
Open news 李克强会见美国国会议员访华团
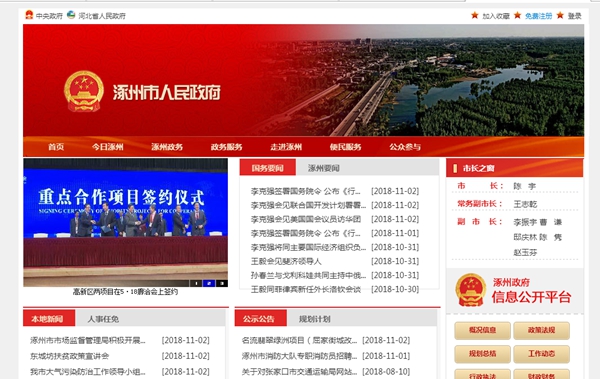pyautogui.click(x=306, y=219)
